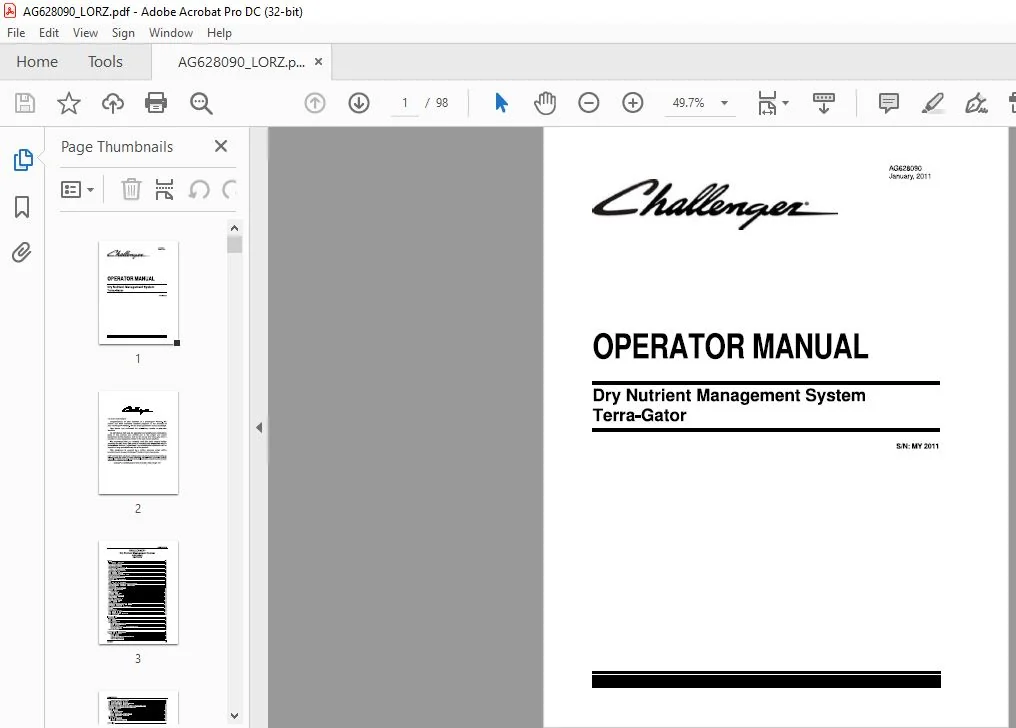Click the page number input field
Image resolution: width=1016 pixels, height=728 pixels.
tap(405, 103)
